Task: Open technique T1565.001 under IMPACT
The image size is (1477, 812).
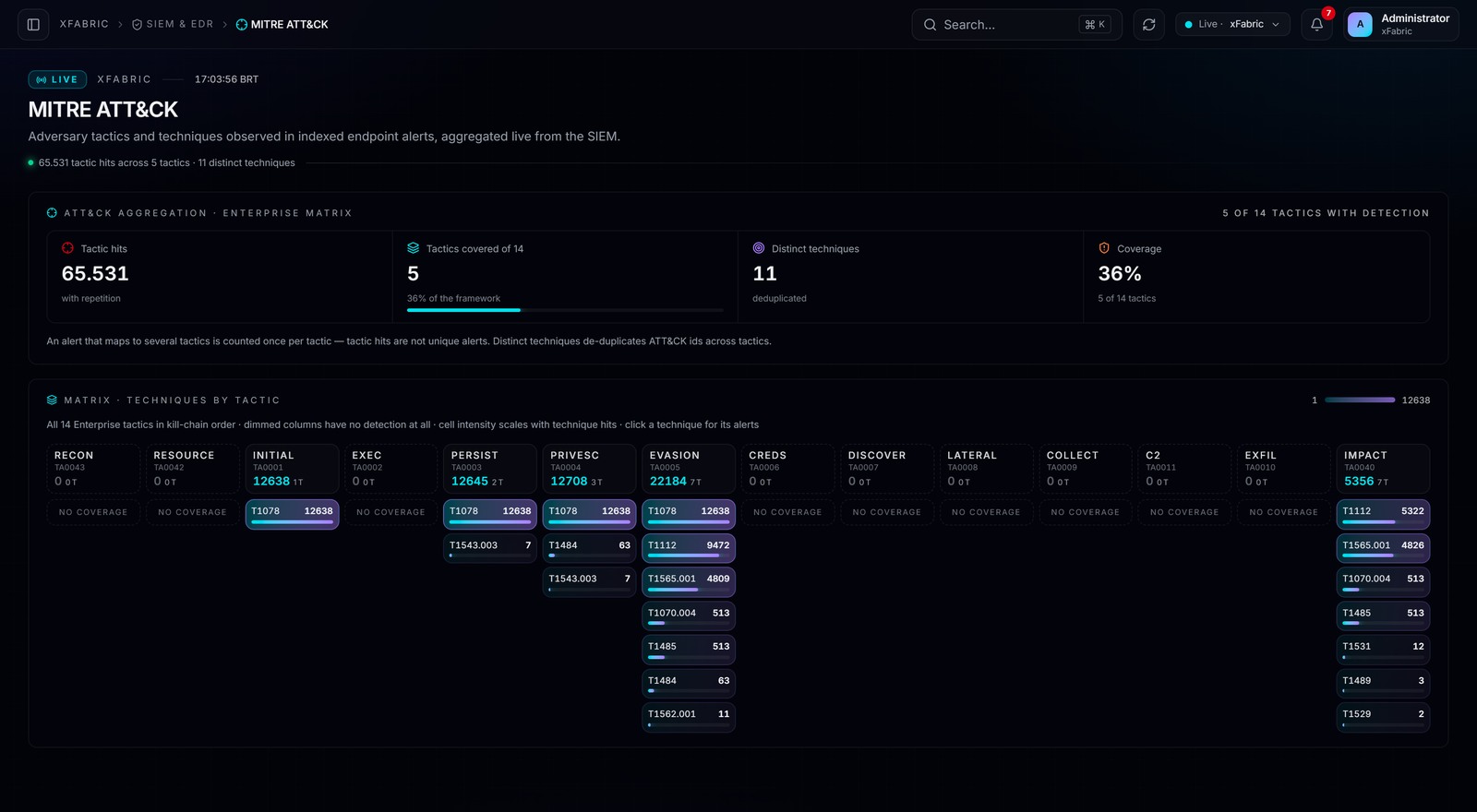Action: 1383,548
